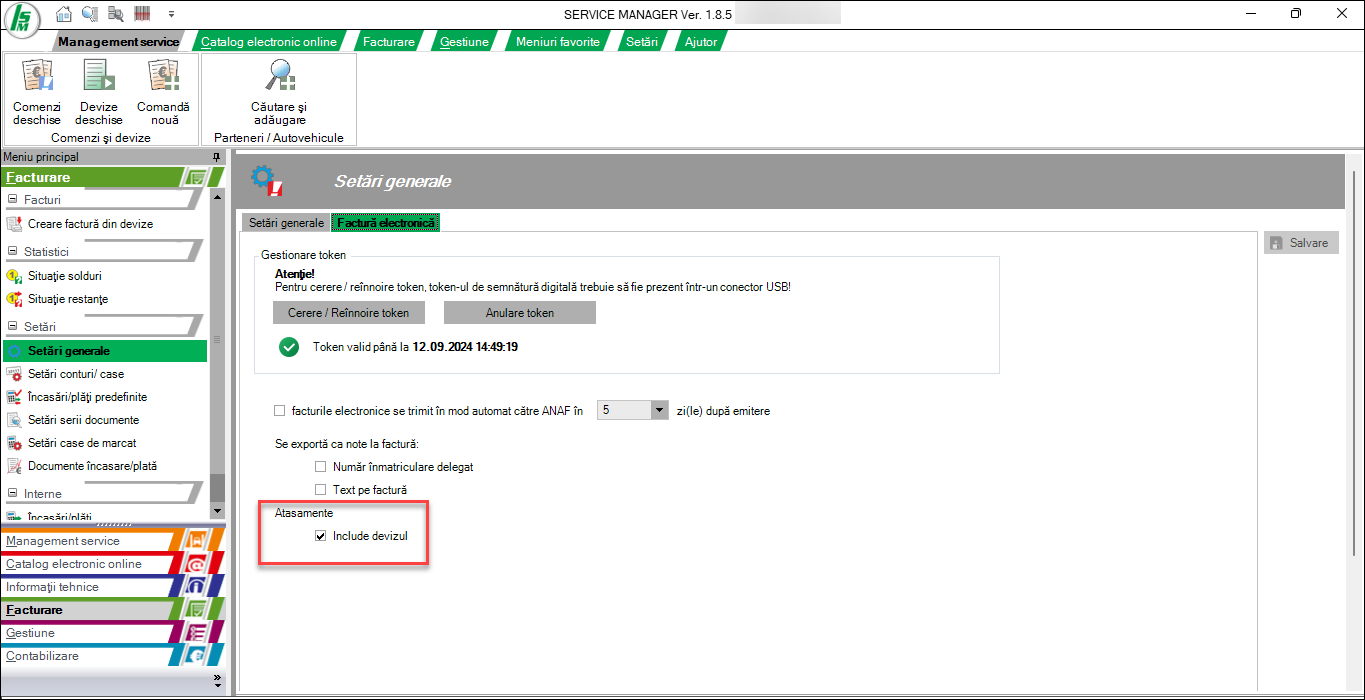Click the home icon in quick access toolbar

[64, 14]
